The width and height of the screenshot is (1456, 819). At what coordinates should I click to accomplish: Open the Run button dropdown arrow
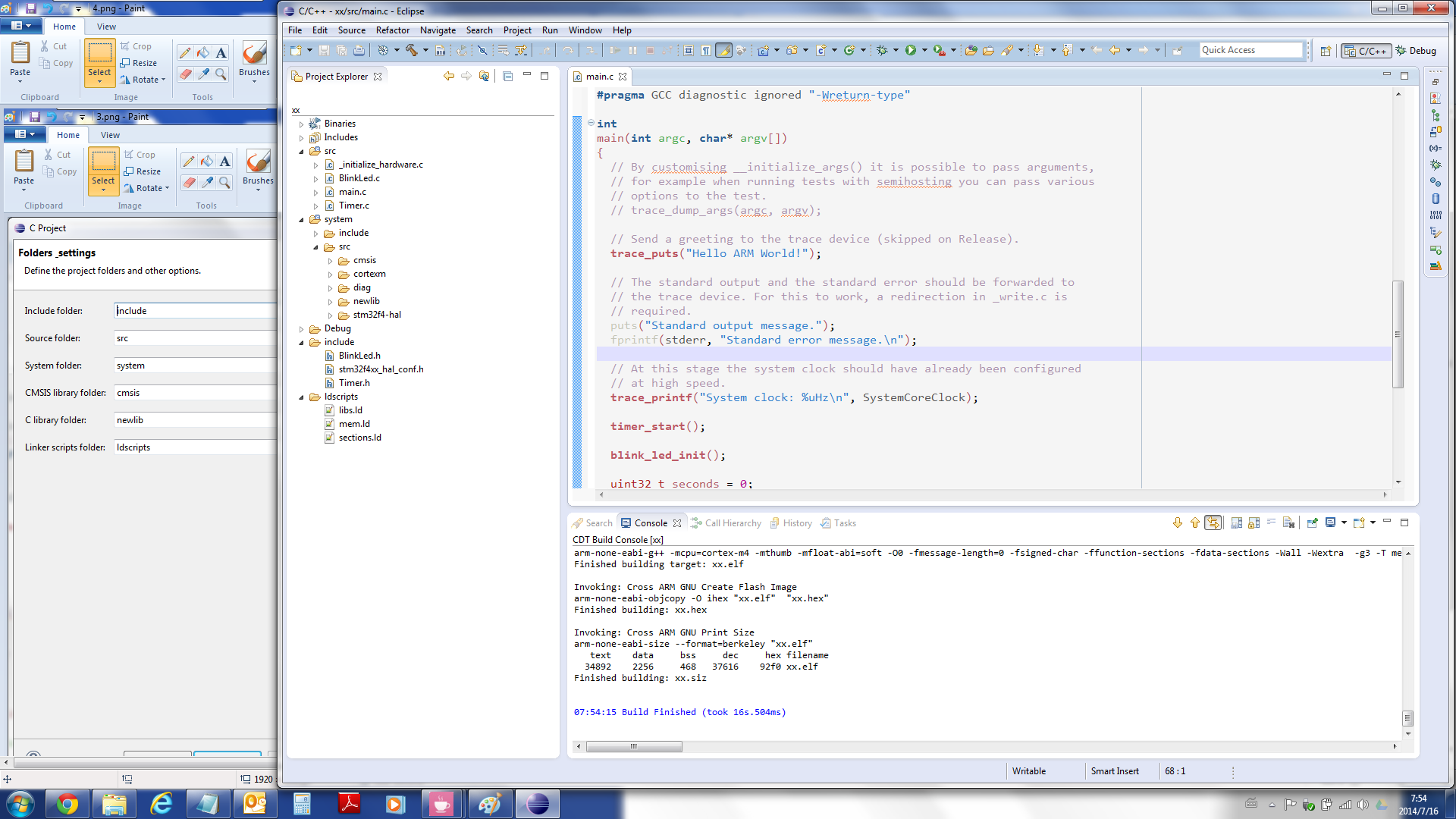pos(924,51)
